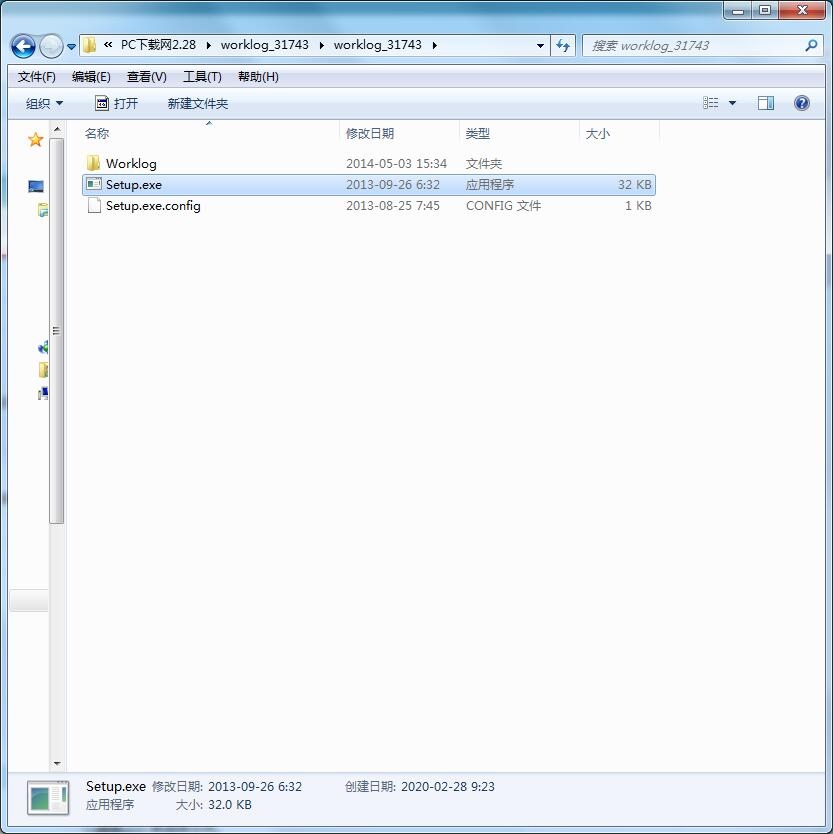Click the navigation pane scrollbar down arrow

pyautogui.click(x=57, y=764)
